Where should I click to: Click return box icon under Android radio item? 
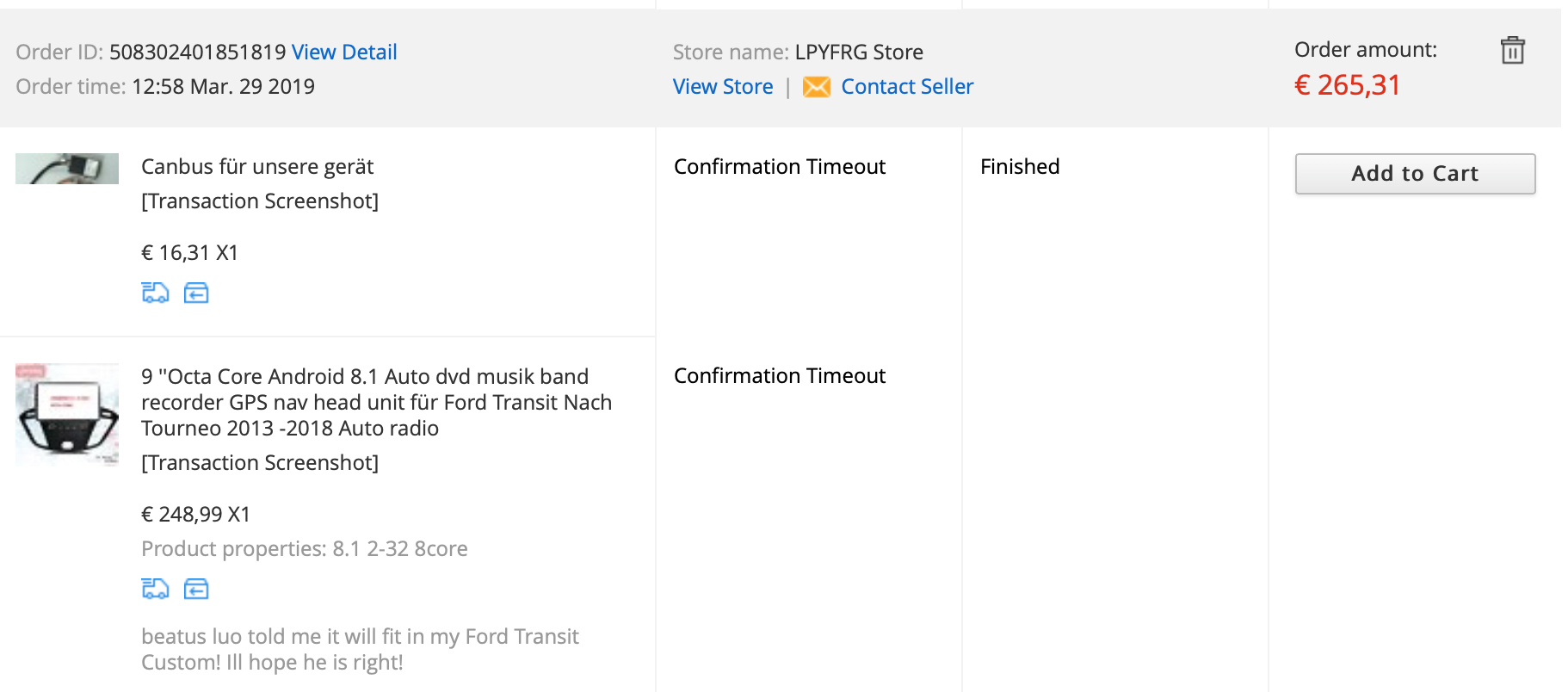(196, 589)
